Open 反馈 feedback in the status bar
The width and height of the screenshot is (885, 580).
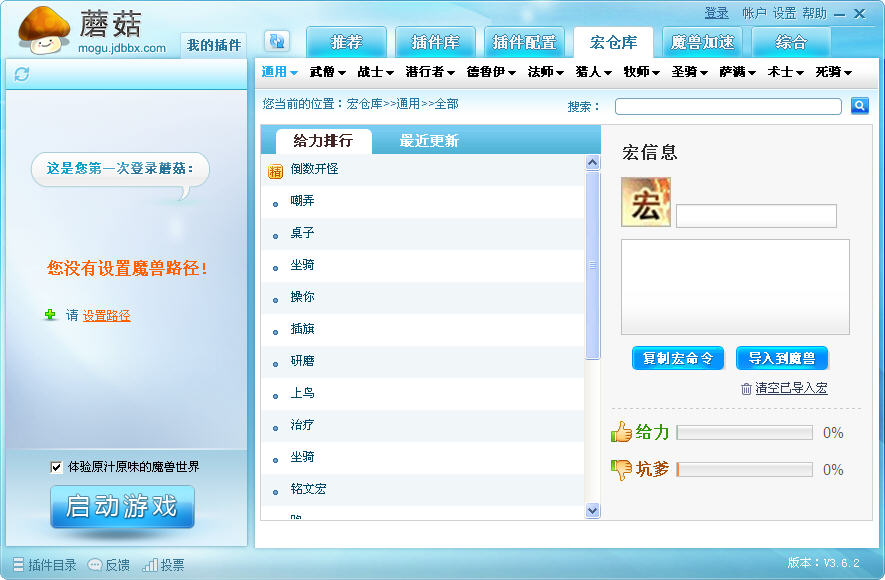[109, 565]
